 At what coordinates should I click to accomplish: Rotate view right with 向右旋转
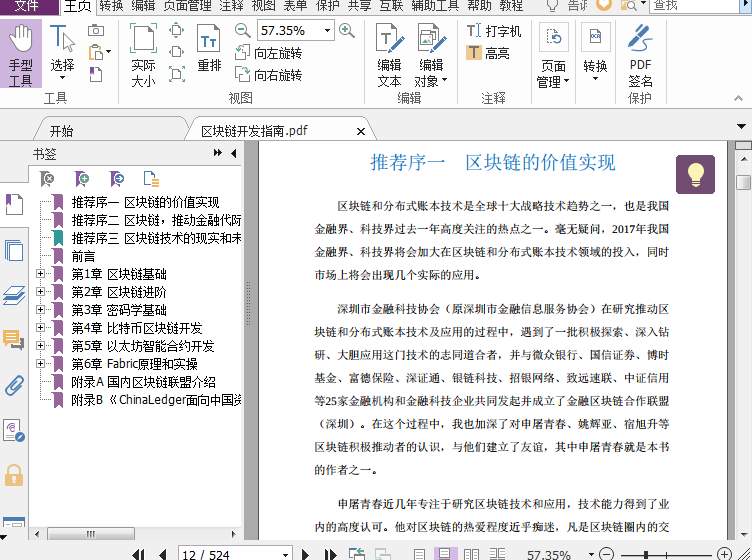pos(268,75)
